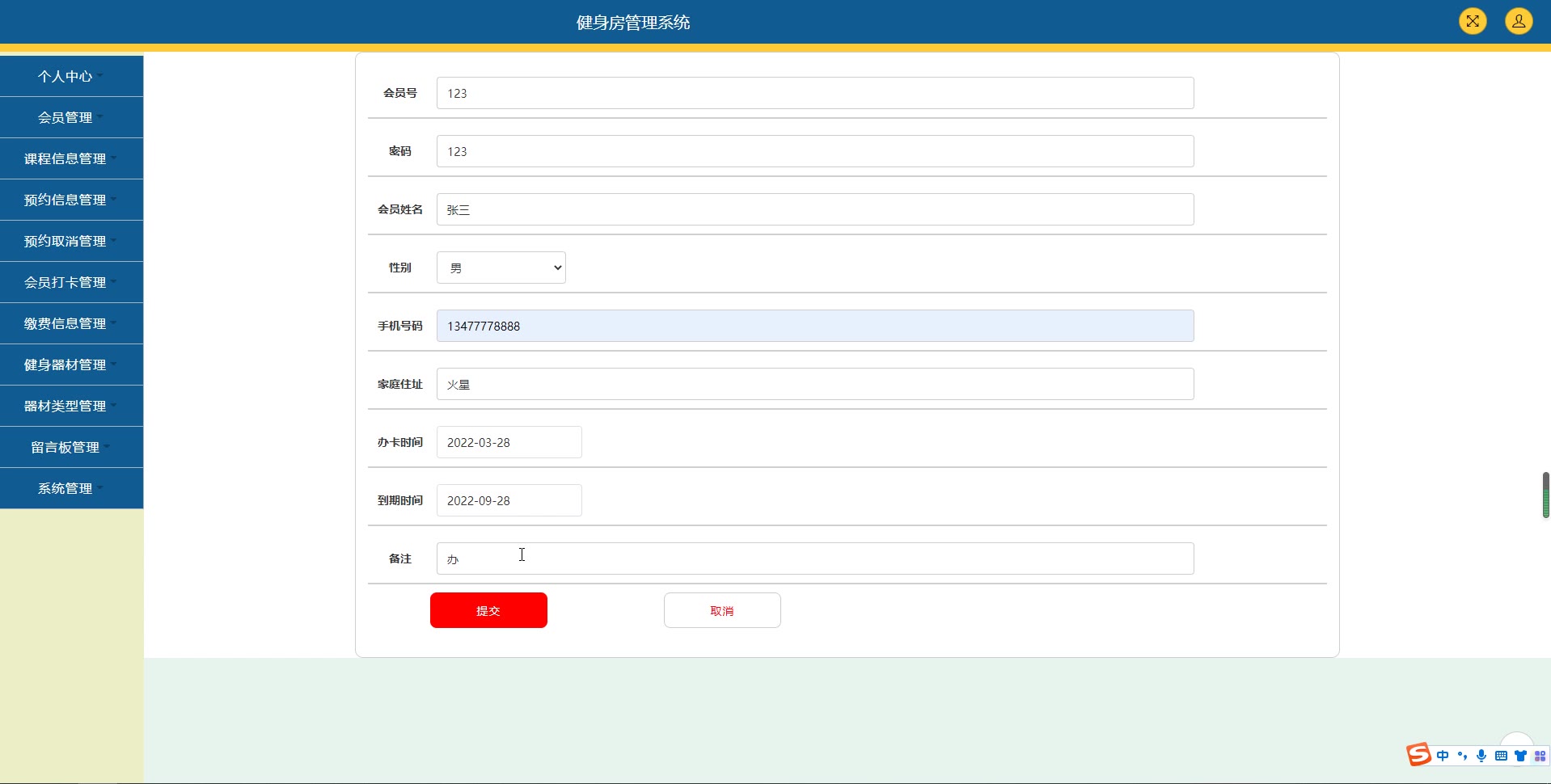This screenshot has width=1551, height=784.
Task: Open the 个人中心 sidebar menu
Action: coord(71,76)
